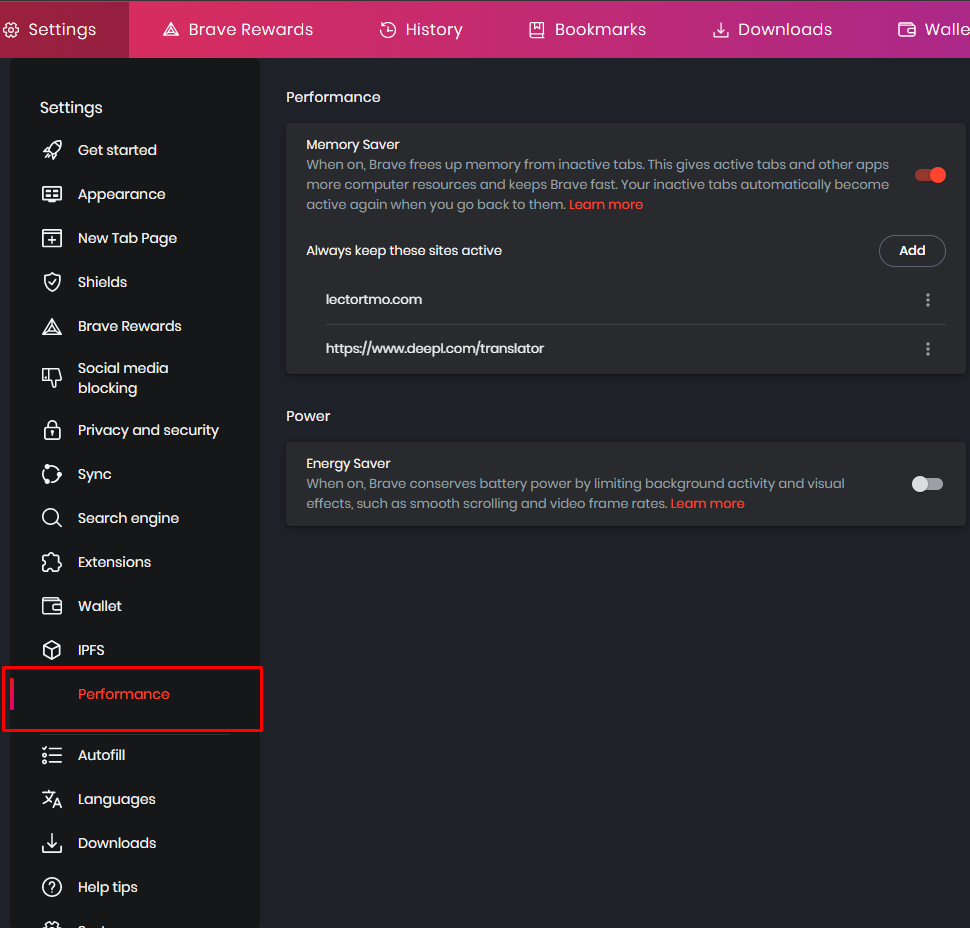970x928 pixels.
Task: Click the IPFS cube icon
Action: (52, 650)
